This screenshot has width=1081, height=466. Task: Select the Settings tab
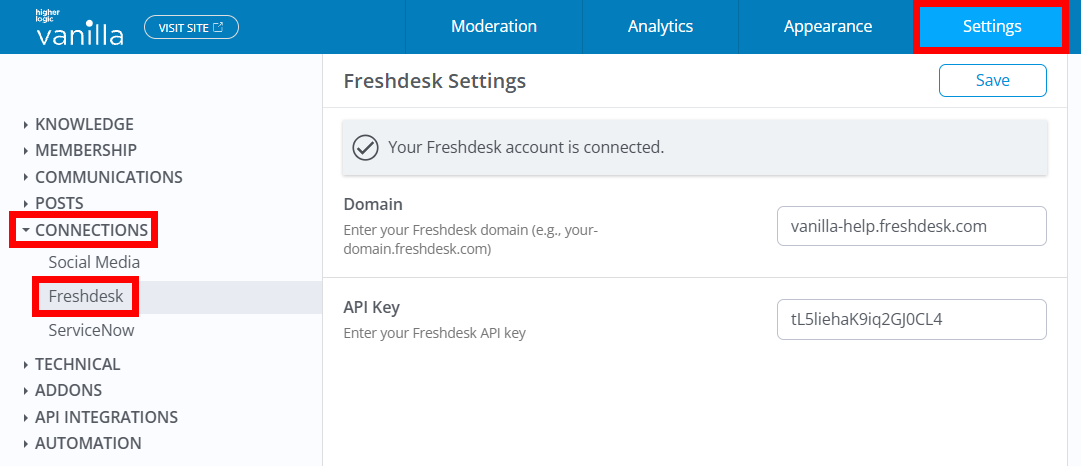[x=992, y=27]
